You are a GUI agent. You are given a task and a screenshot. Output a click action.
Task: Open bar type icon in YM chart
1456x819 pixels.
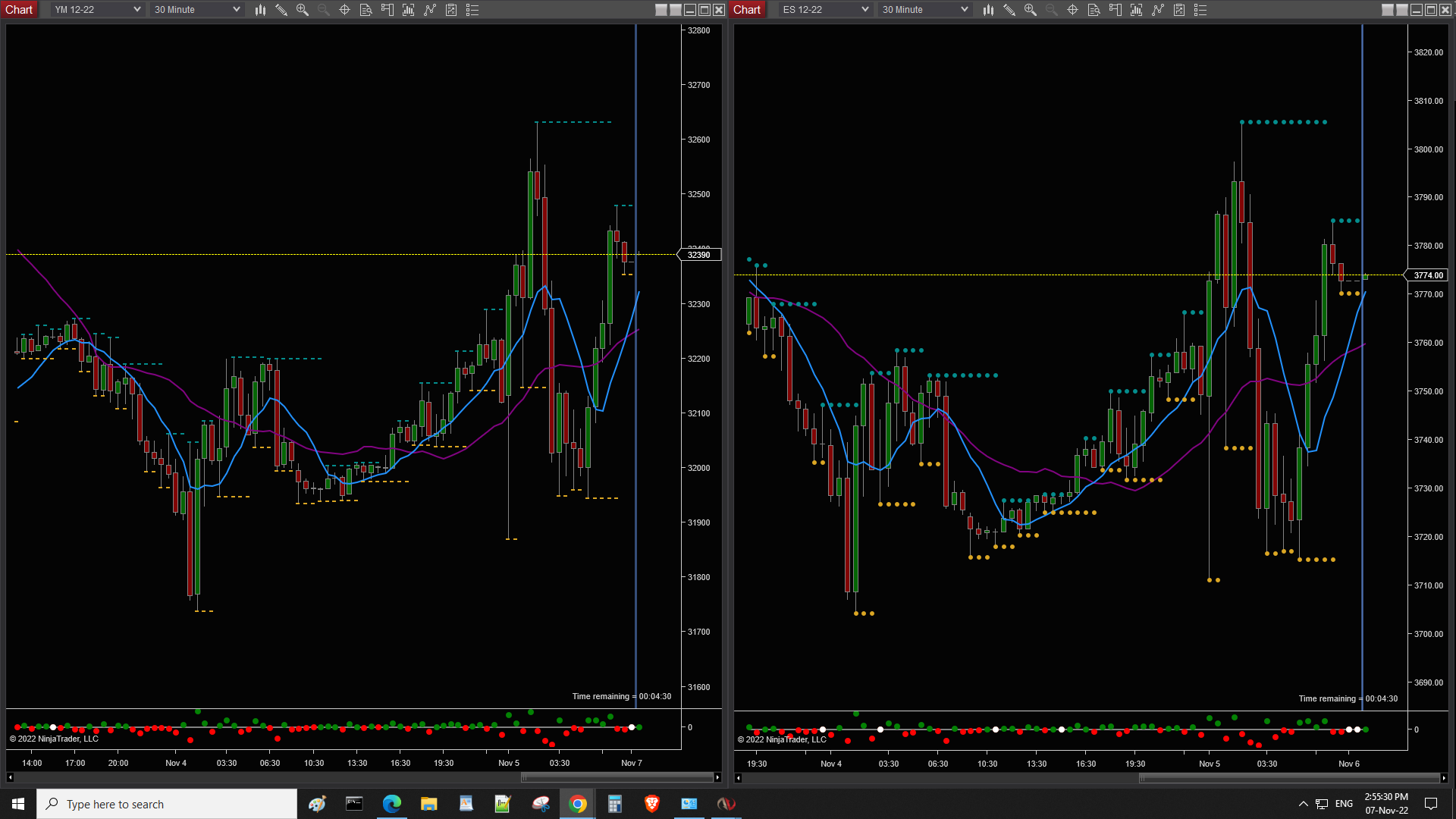pos(260,10)
